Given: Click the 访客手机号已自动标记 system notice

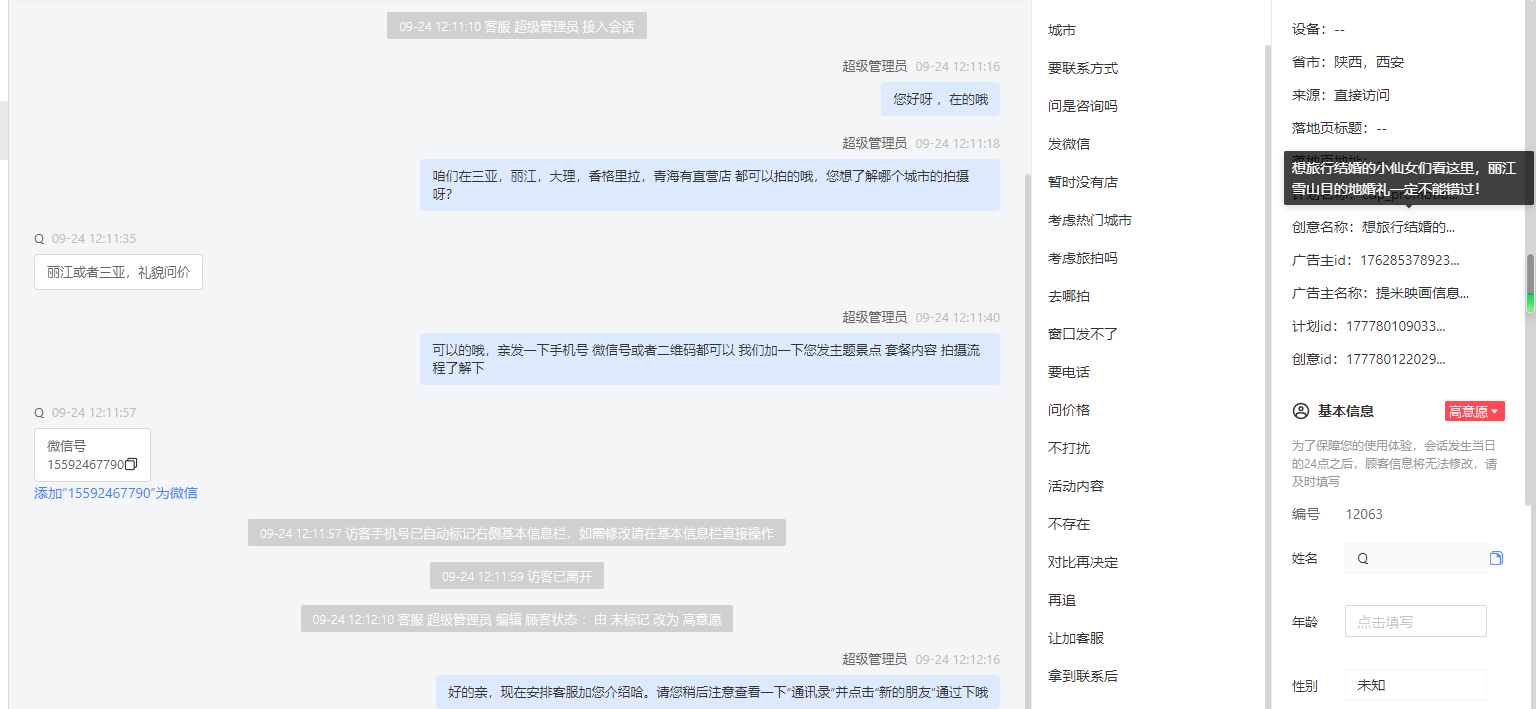Looking at the screenshot, I should pos(517,533).
